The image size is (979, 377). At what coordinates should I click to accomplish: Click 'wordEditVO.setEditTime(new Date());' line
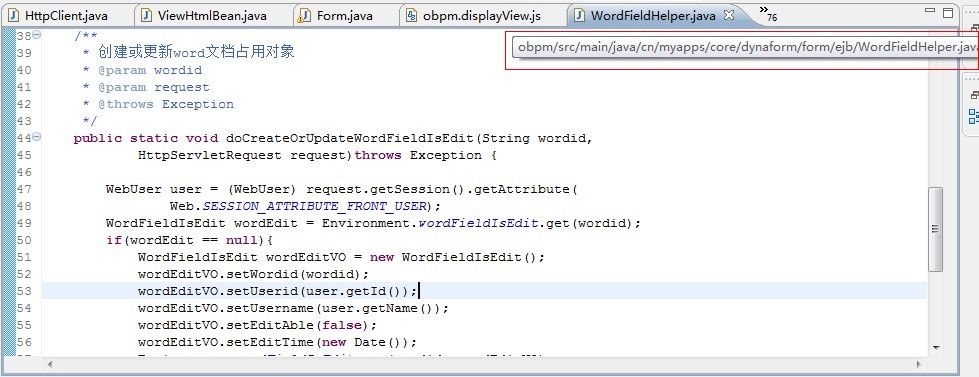point(277,342)
